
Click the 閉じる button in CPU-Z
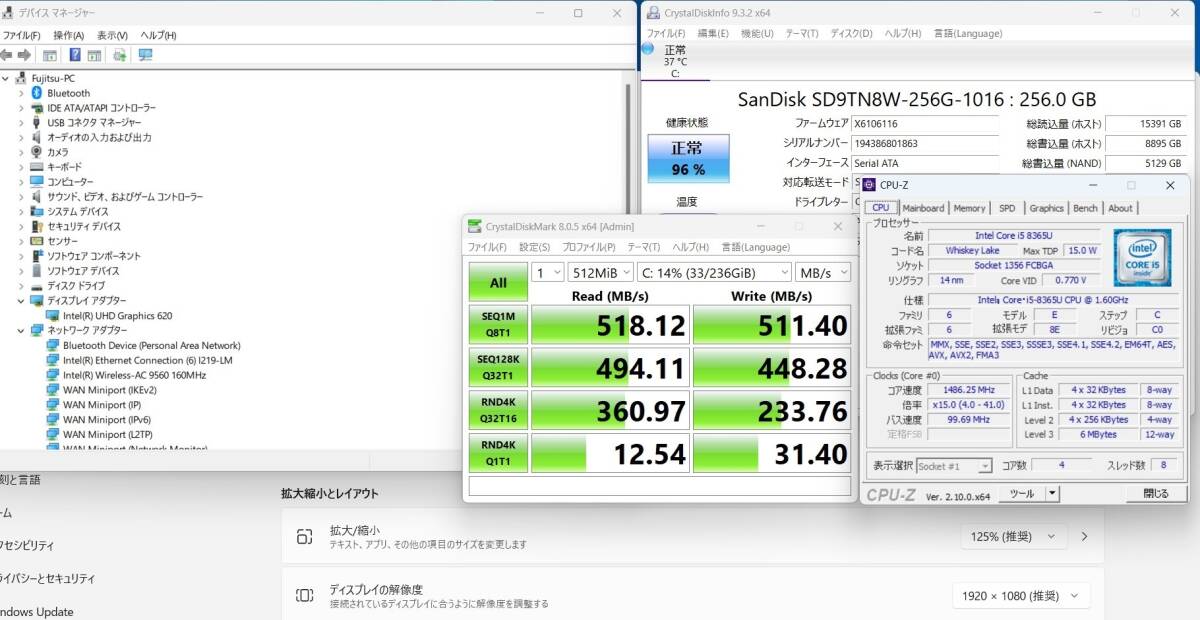coord(1156,493)
